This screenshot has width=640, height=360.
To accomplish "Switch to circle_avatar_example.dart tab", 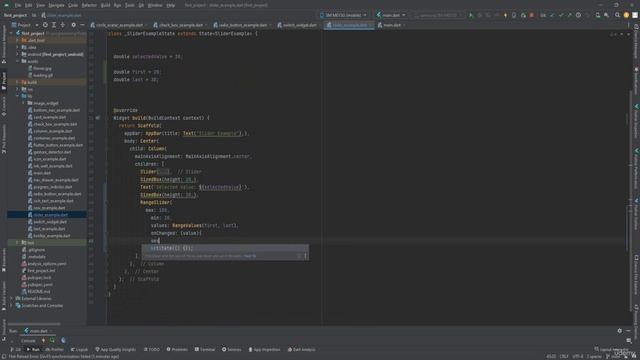I will pos(119,25).
